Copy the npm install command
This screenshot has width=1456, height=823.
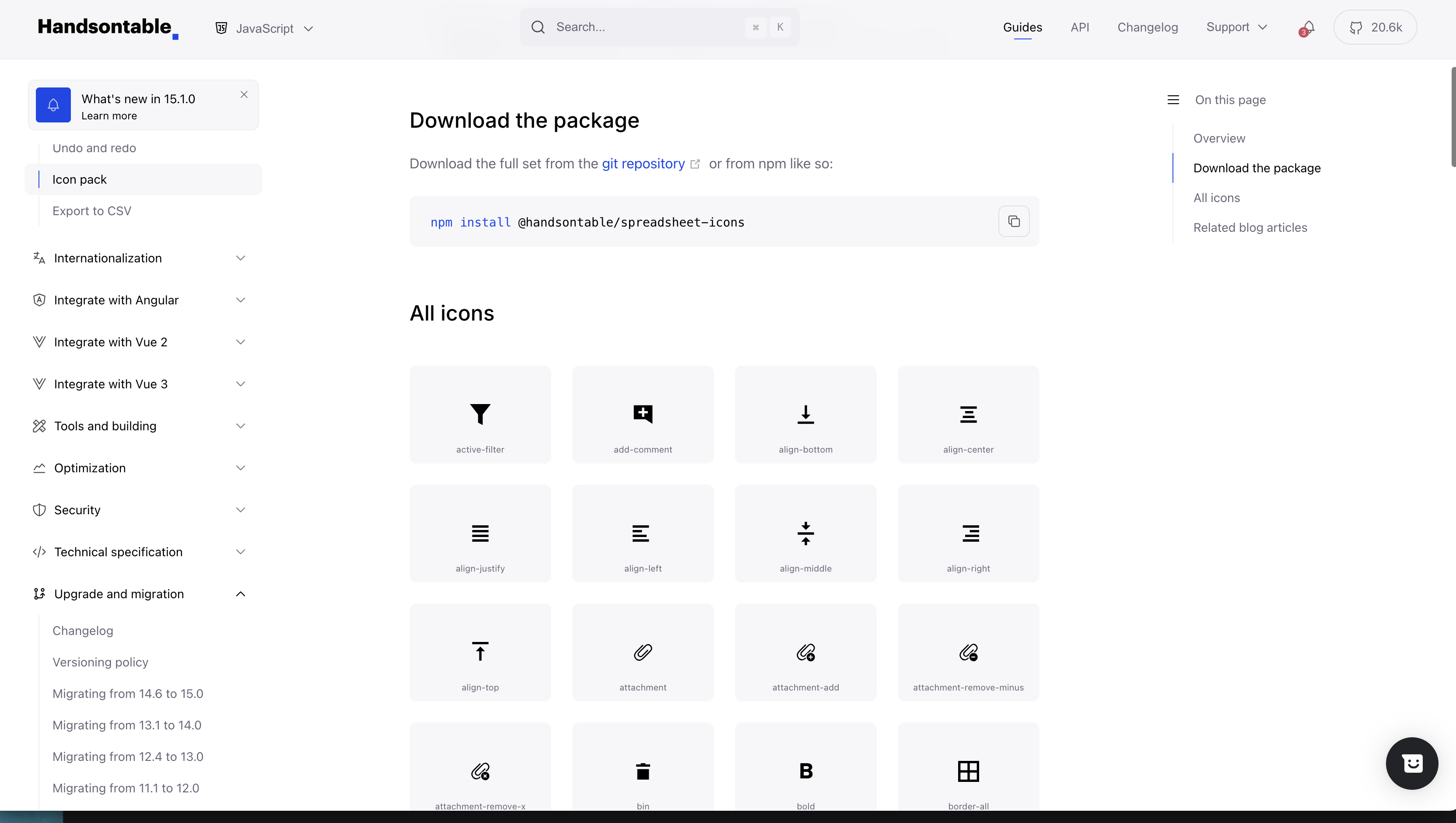tap(1014, 221)
